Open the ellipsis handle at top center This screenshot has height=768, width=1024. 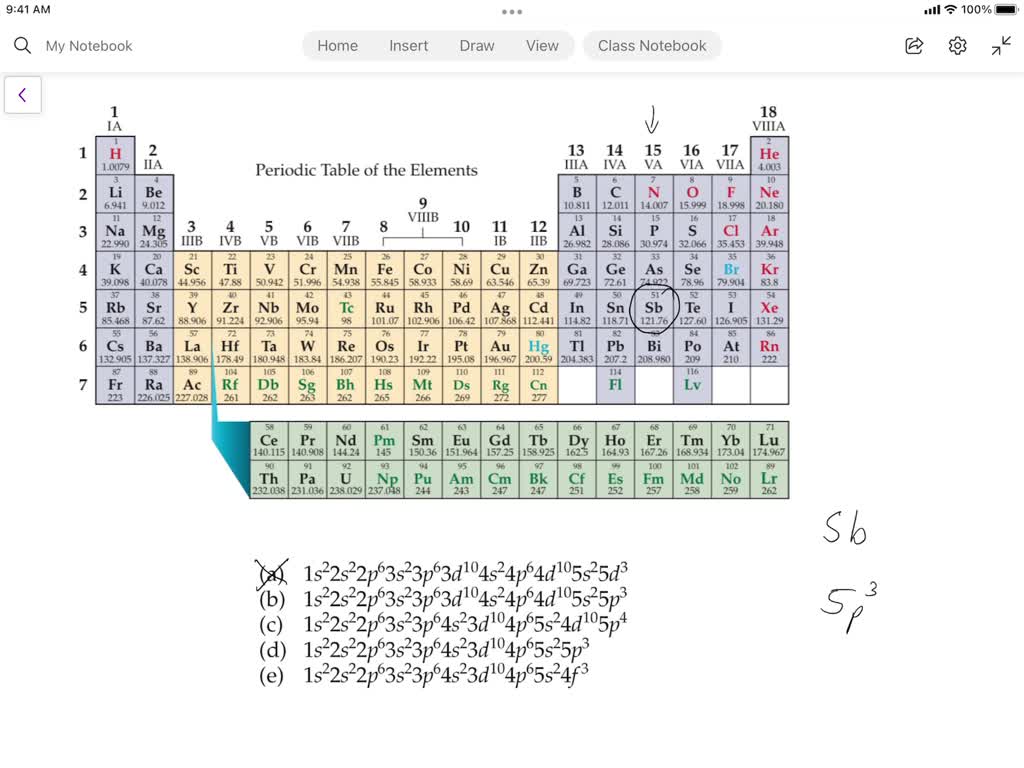tap(511, 11)
